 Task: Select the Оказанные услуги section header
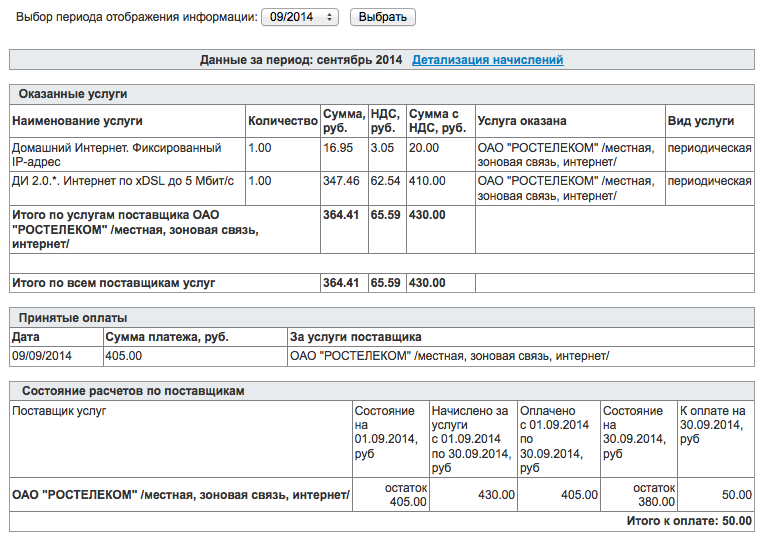[x=80, y=94]
